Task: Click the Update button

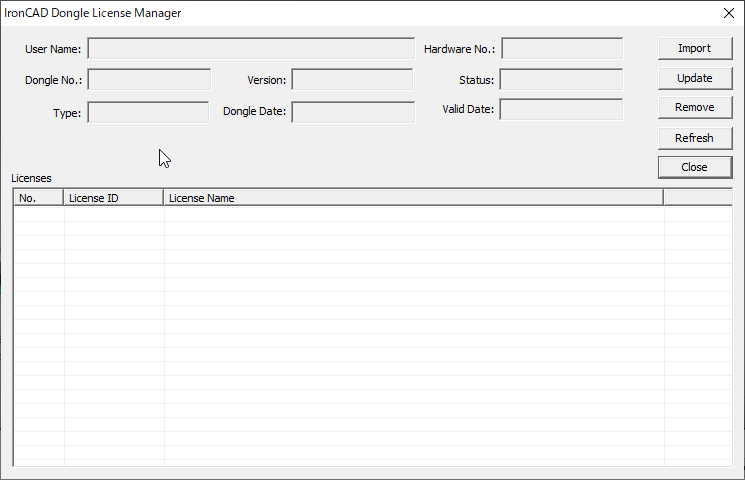Action: (x=695, y=78)
